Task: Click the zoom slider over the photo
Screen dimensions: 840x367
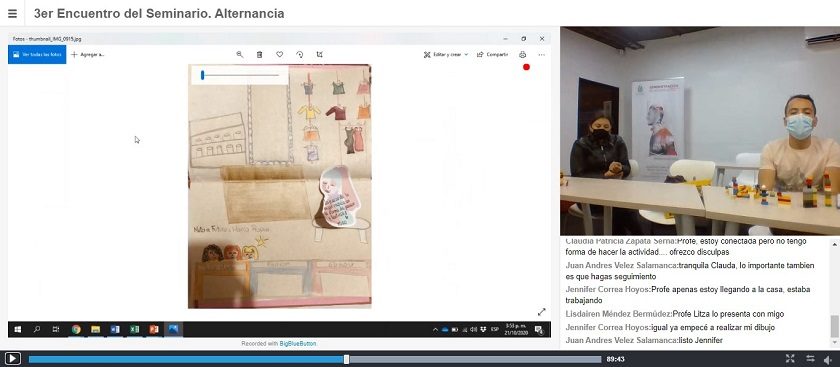Action: click(240, 76)
